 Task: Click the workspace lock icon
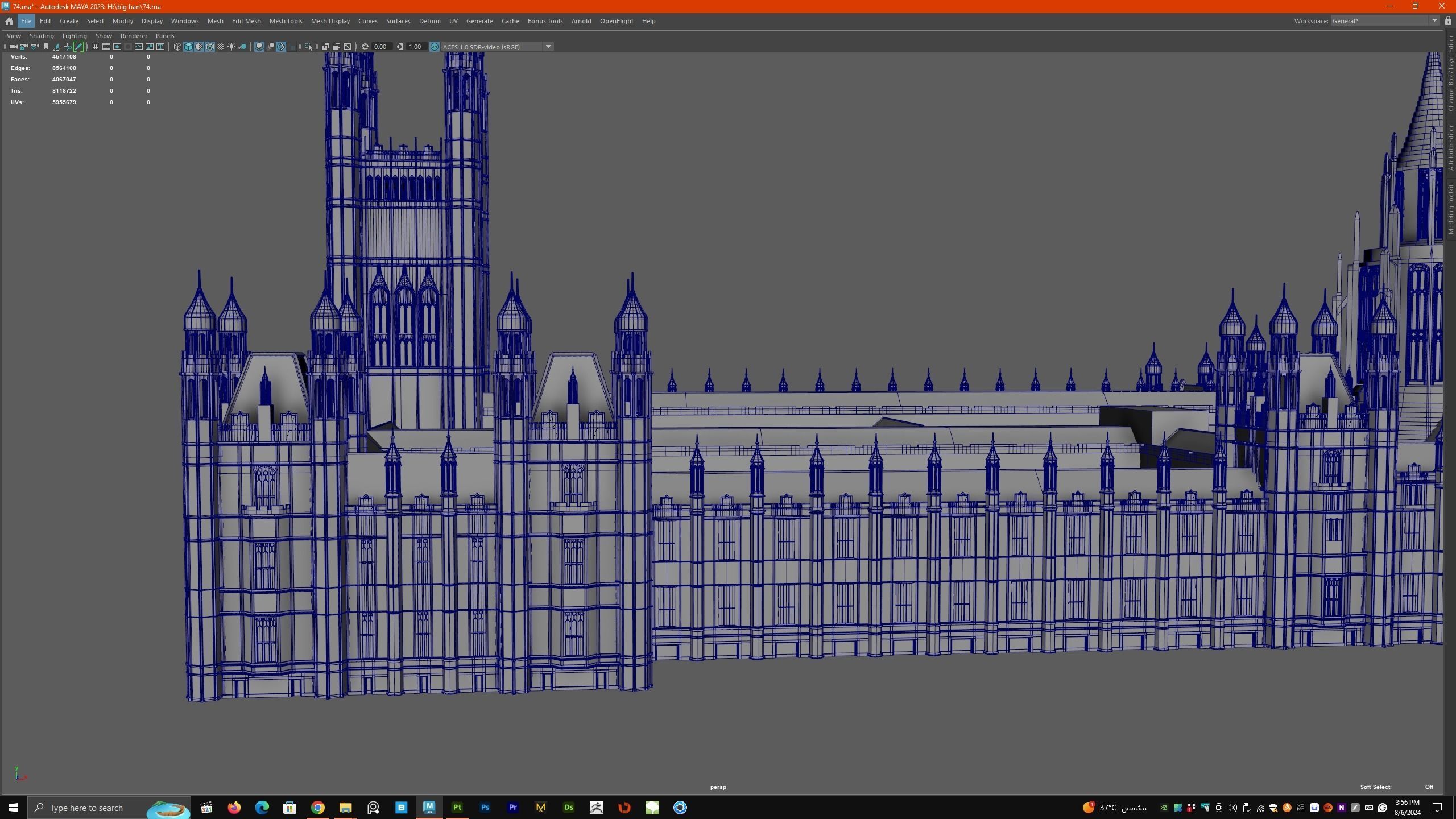(x=1448, y=21)
